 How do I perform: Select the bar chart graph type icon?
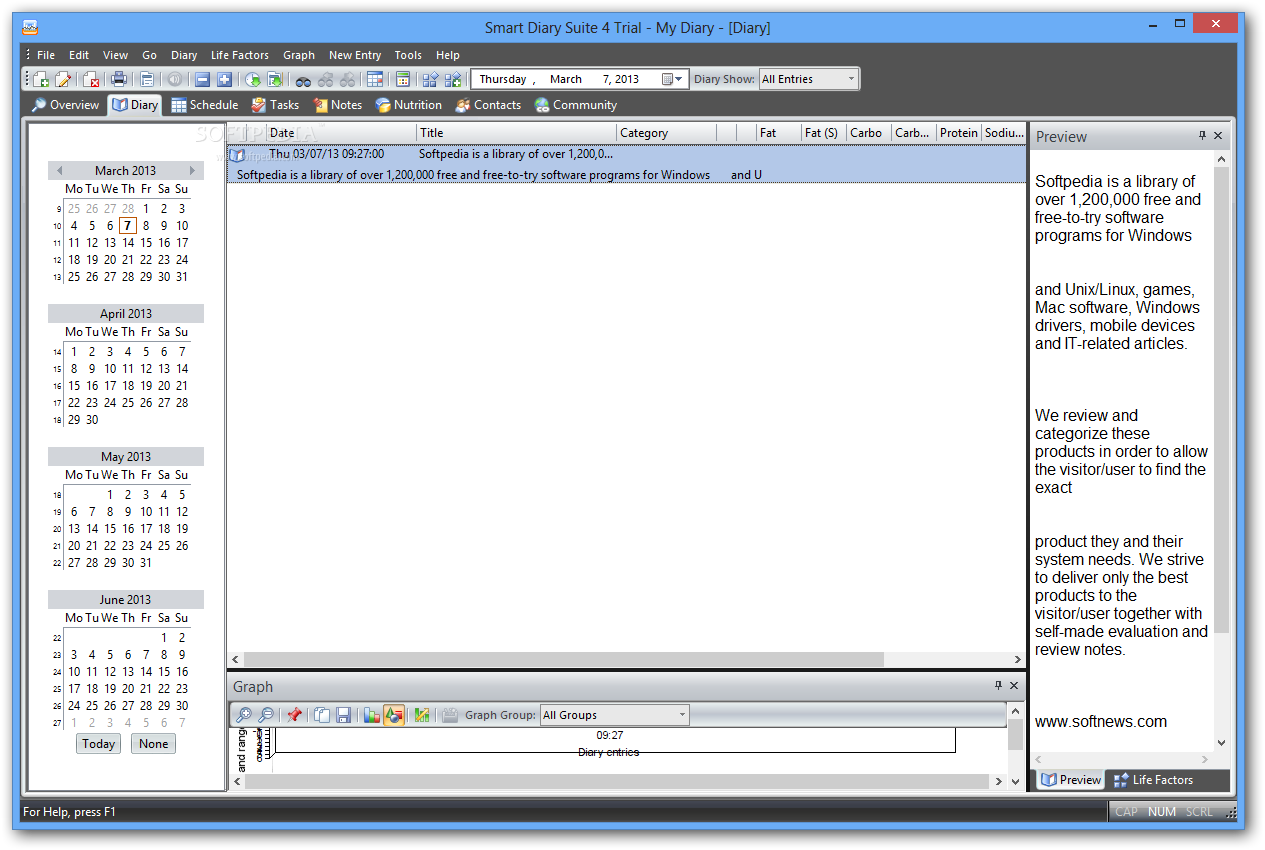(x=371, y=715)
